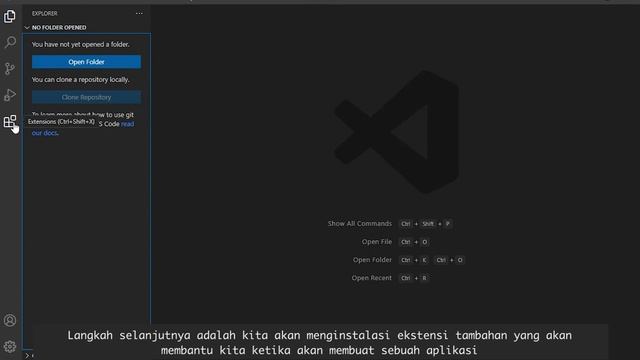Click the Clone Repository button
Viewport: 640px width, 360px height.
(x=87, y=97)
